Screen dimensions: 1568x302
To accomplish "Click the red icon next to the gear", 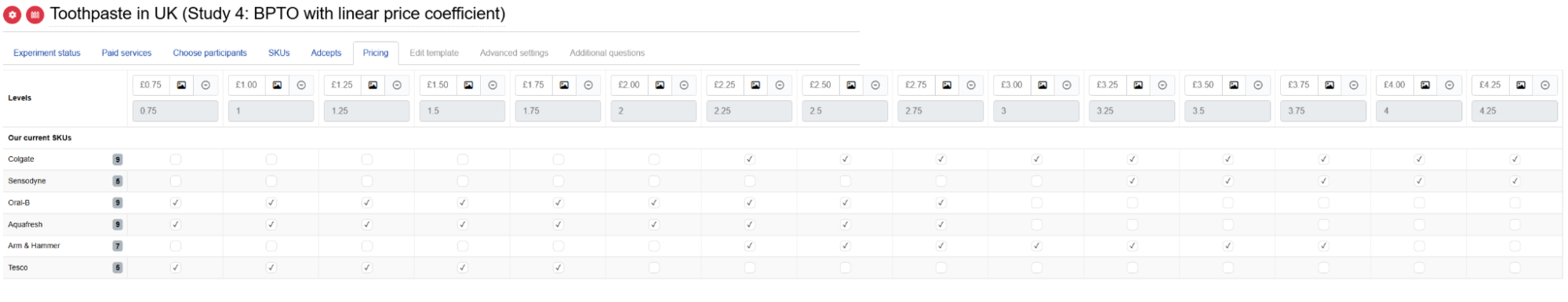I will (35, 15).
